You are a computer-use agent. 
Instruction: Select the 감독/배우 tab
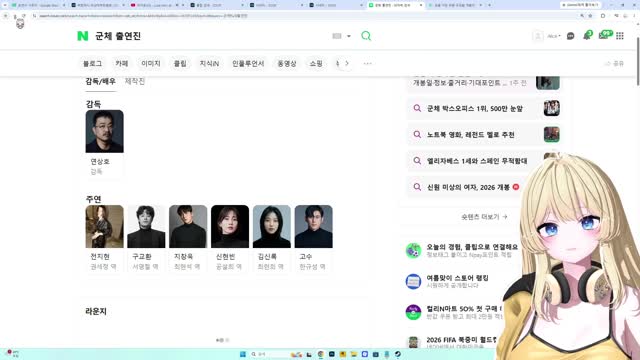[x=100, y=81]
